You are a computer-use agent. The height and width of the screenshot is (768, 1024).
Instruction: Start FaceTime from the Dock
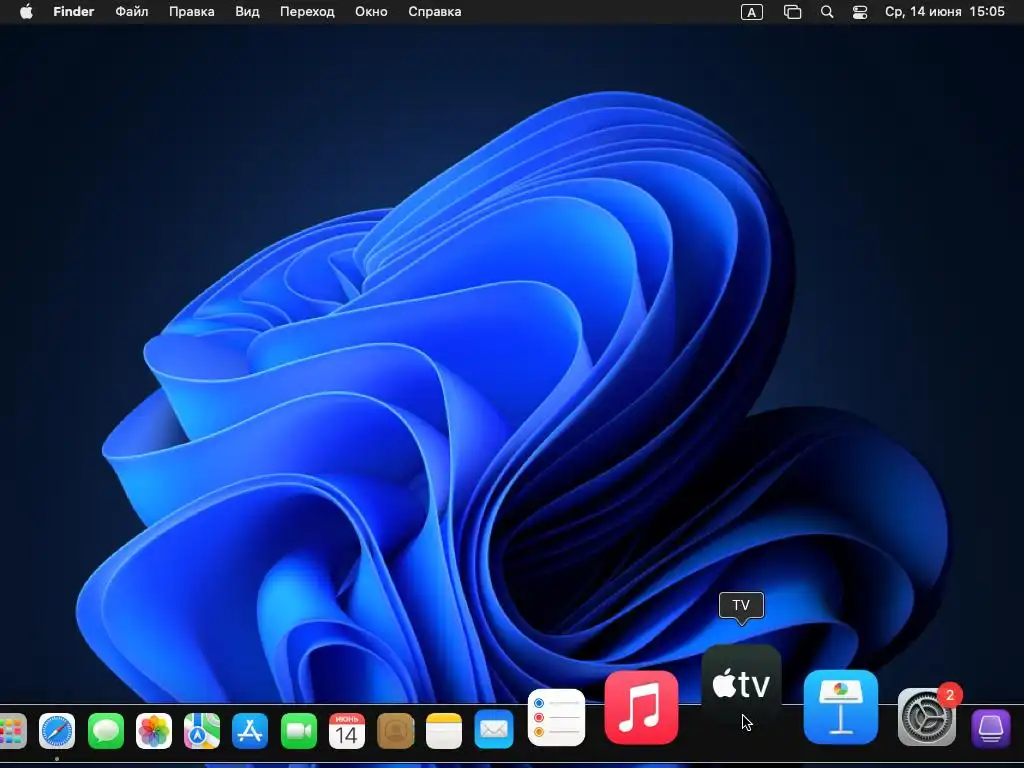click(x=298, y=730)
